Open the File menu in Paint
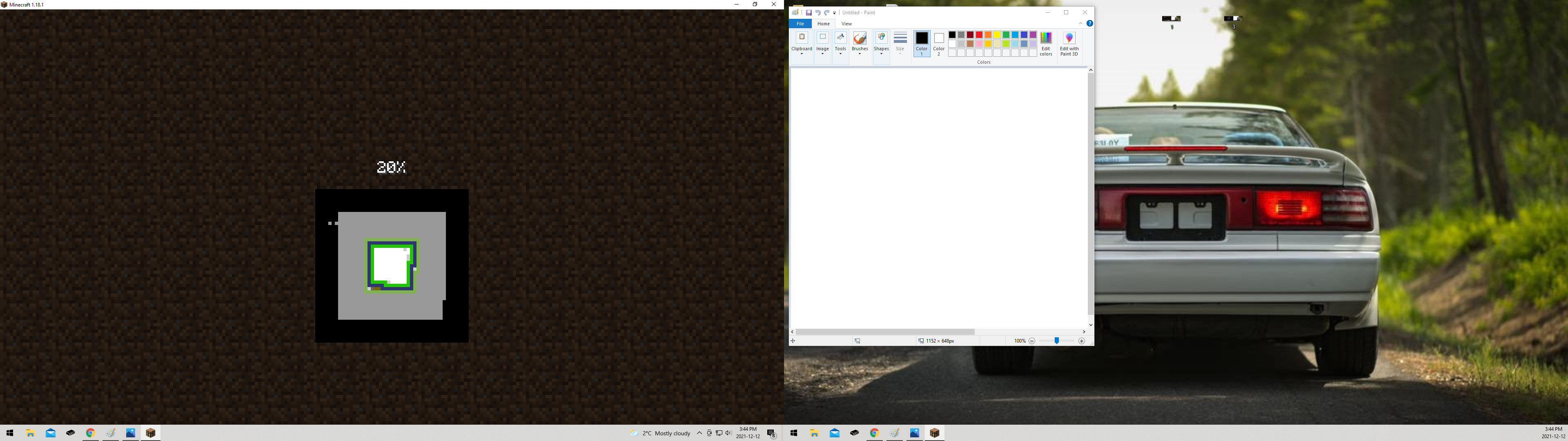This screenshot has width=1568, height=441. point(800,24)
